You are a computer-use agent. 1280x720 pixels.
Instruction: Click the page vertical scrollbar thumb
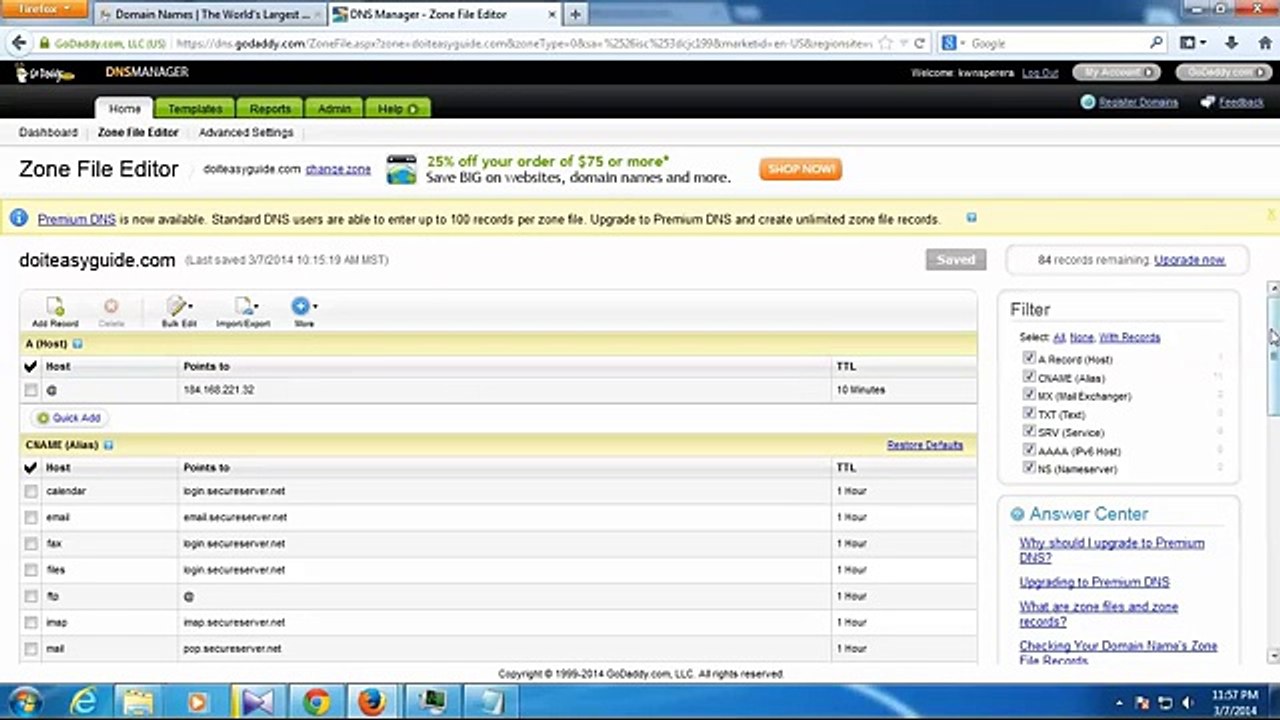(x=1273, y=355)
